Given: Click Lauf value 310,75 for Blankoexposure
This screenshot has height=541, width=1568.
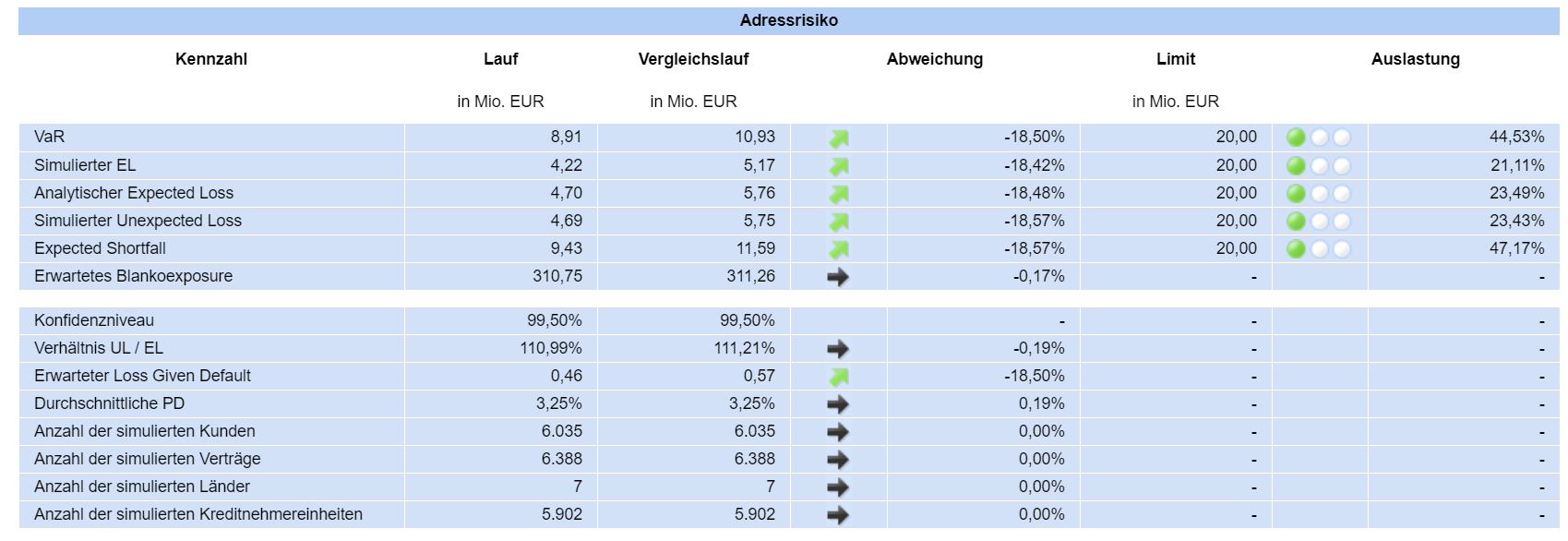Looking at the screenshot, I should (557, 276).
